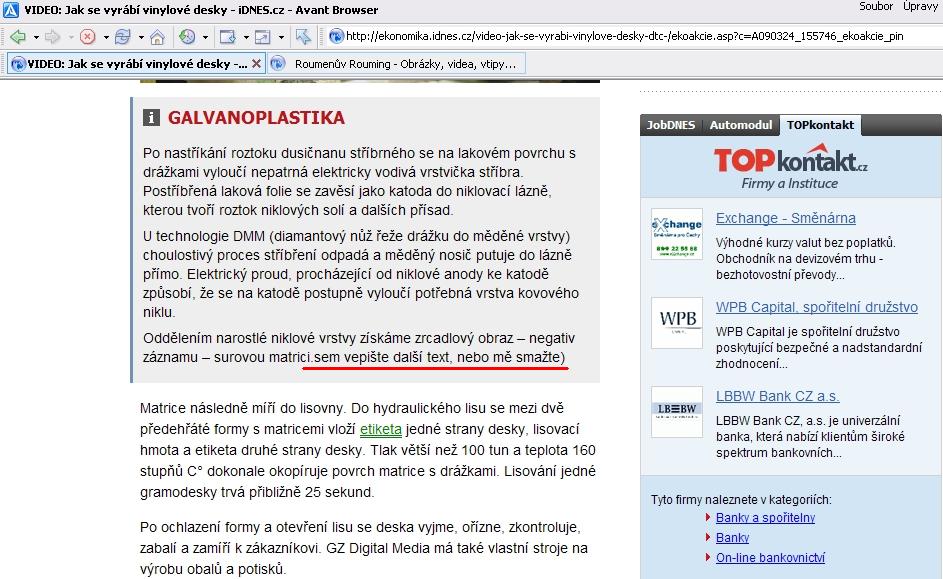
Task: Open the Exchange - Směnárna link
Action: (x=785, y=218)
